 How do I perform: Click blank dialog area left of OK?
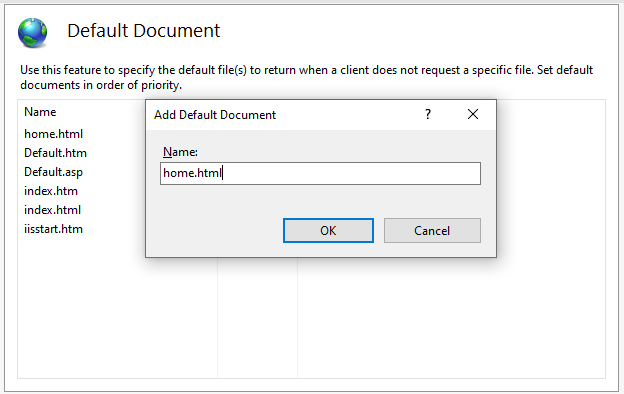pyautogui.click(x=215, y=230)
